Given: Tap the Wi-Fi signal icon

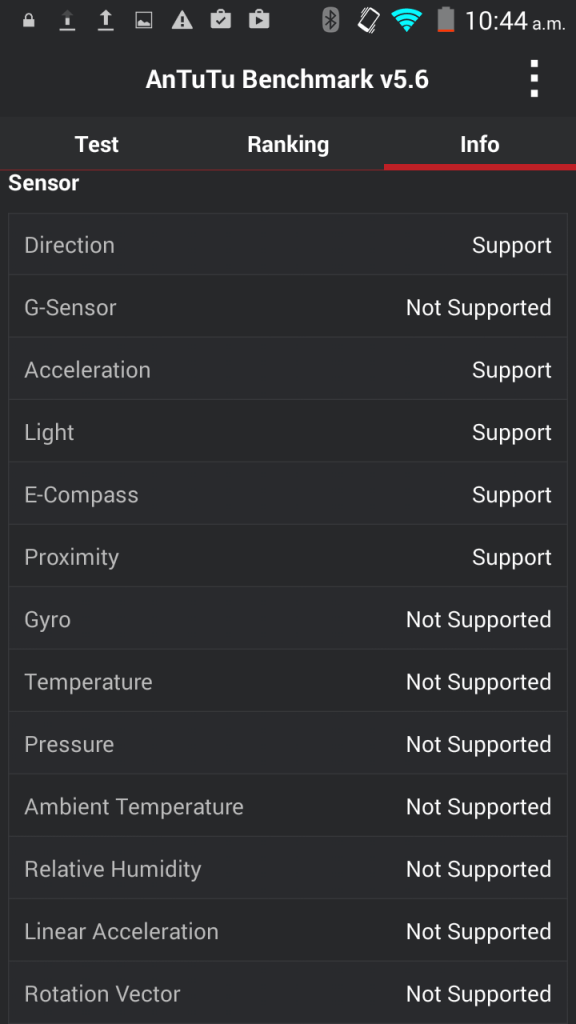Looking at the screenshot, I should (406, 20).
